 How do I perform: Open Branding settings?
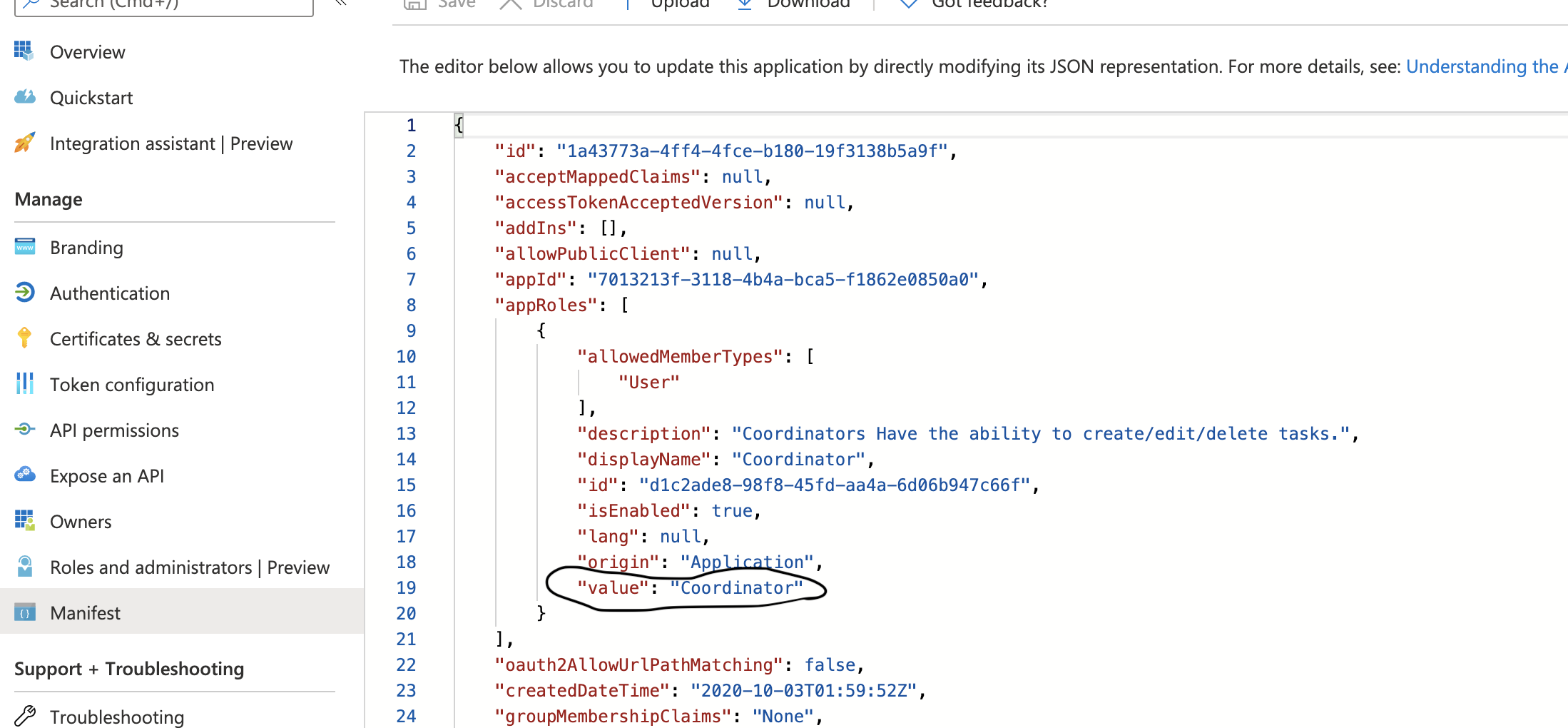86,247
